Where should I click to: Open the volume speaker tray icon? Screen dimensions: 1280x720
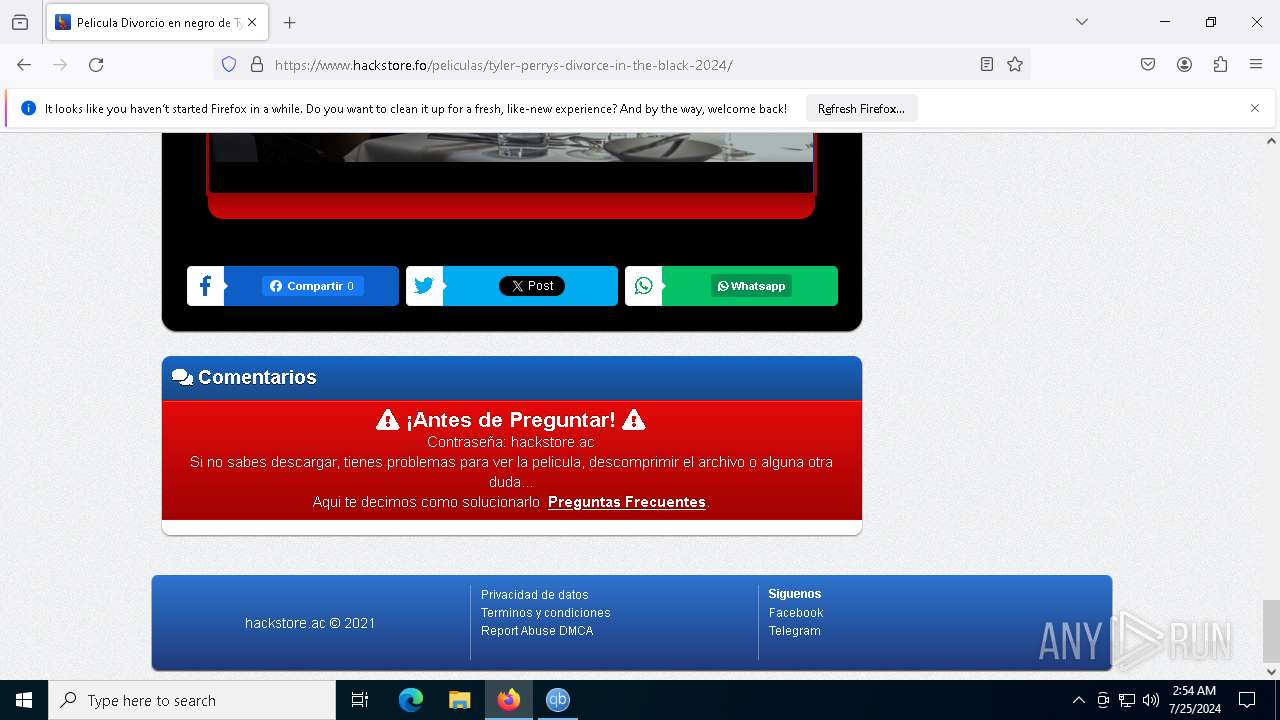[x=1151, y=700]
